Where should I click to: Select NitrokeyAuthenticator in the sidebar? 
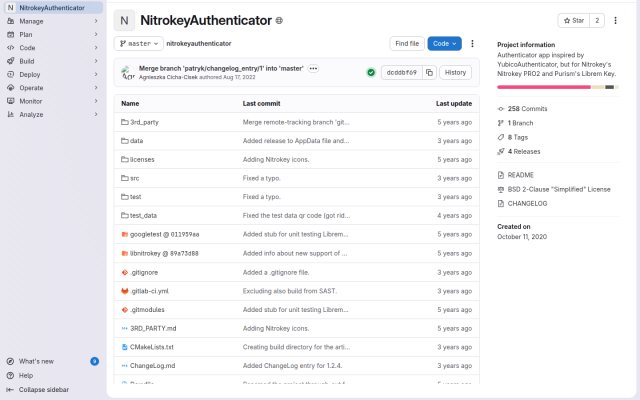pyautogui.click(x=53, y=8)
